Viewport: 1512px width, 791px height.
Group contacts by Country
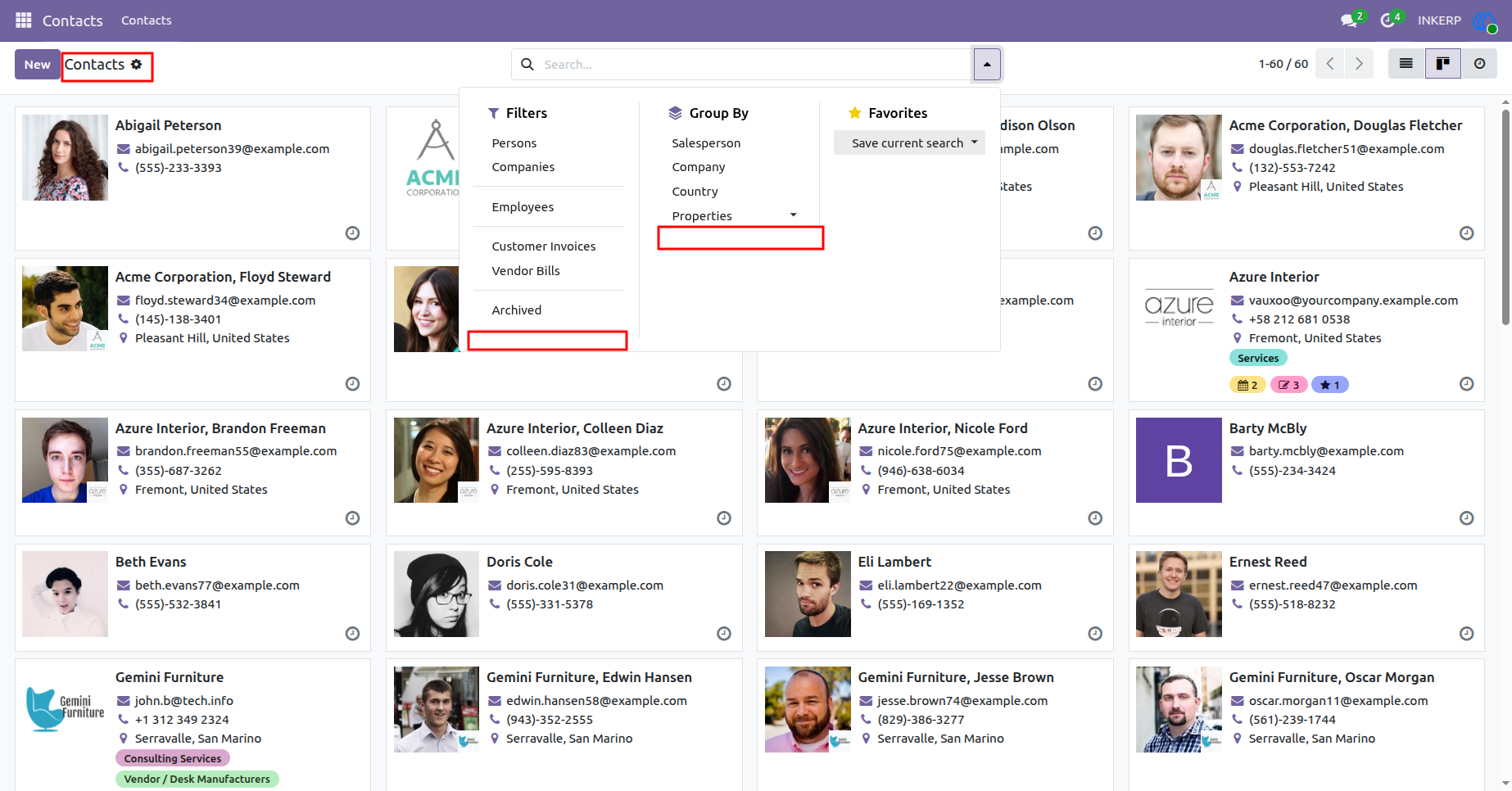695,192
